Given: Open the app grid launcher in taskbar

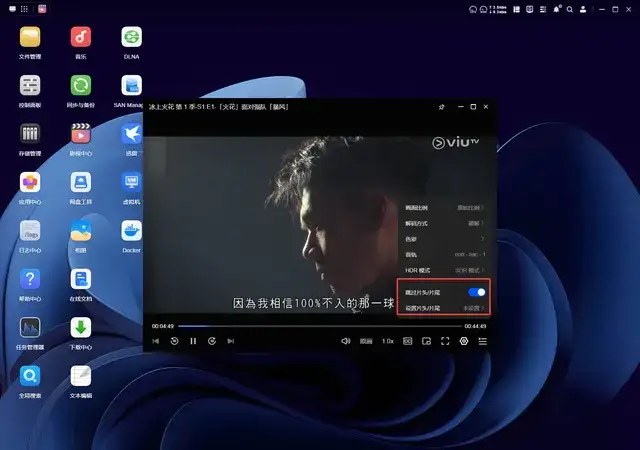Looking at the screenshot, I should coord(24,9).
